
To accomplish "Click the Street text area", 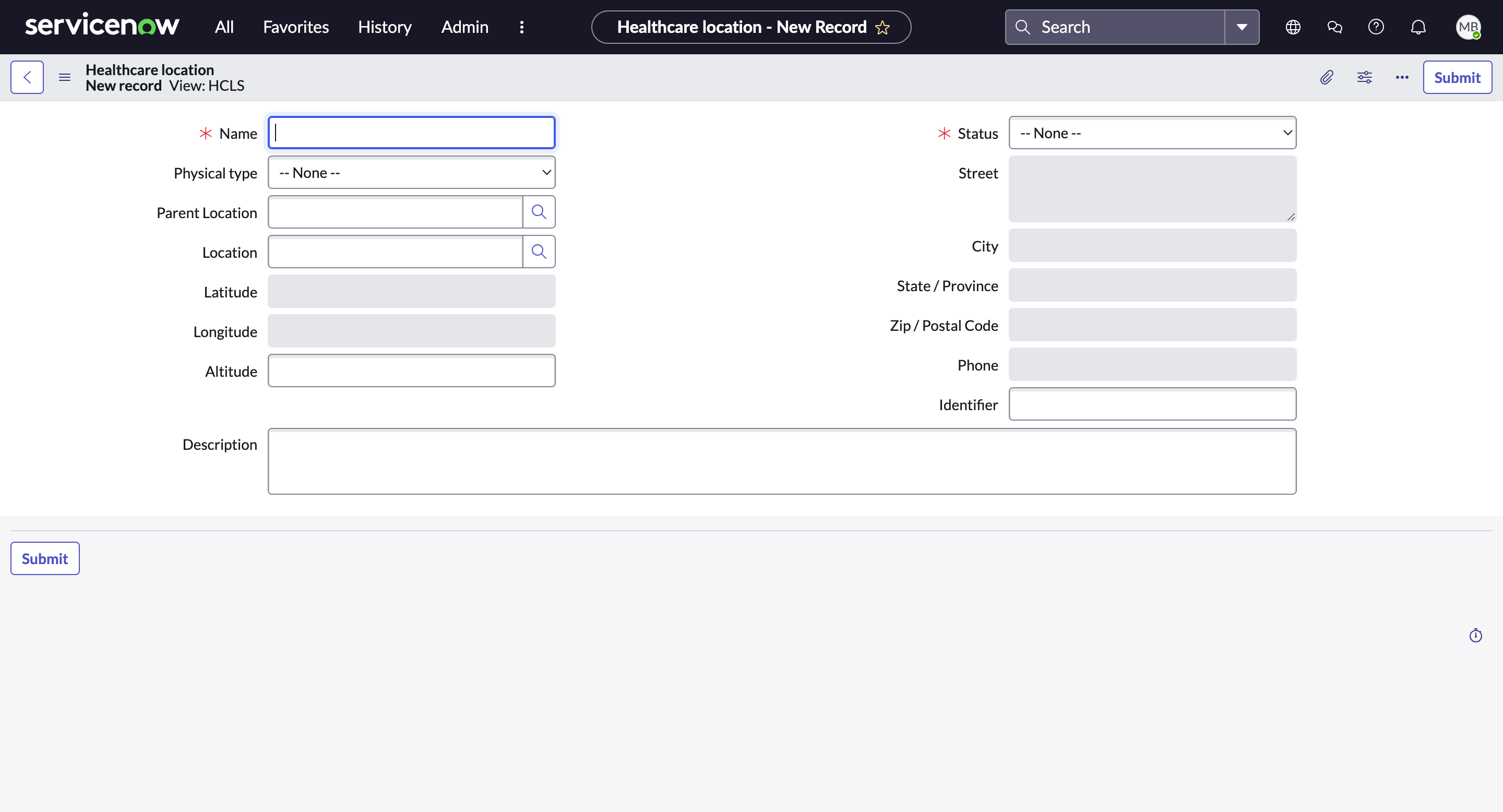I will click(x=1152, y=188).
